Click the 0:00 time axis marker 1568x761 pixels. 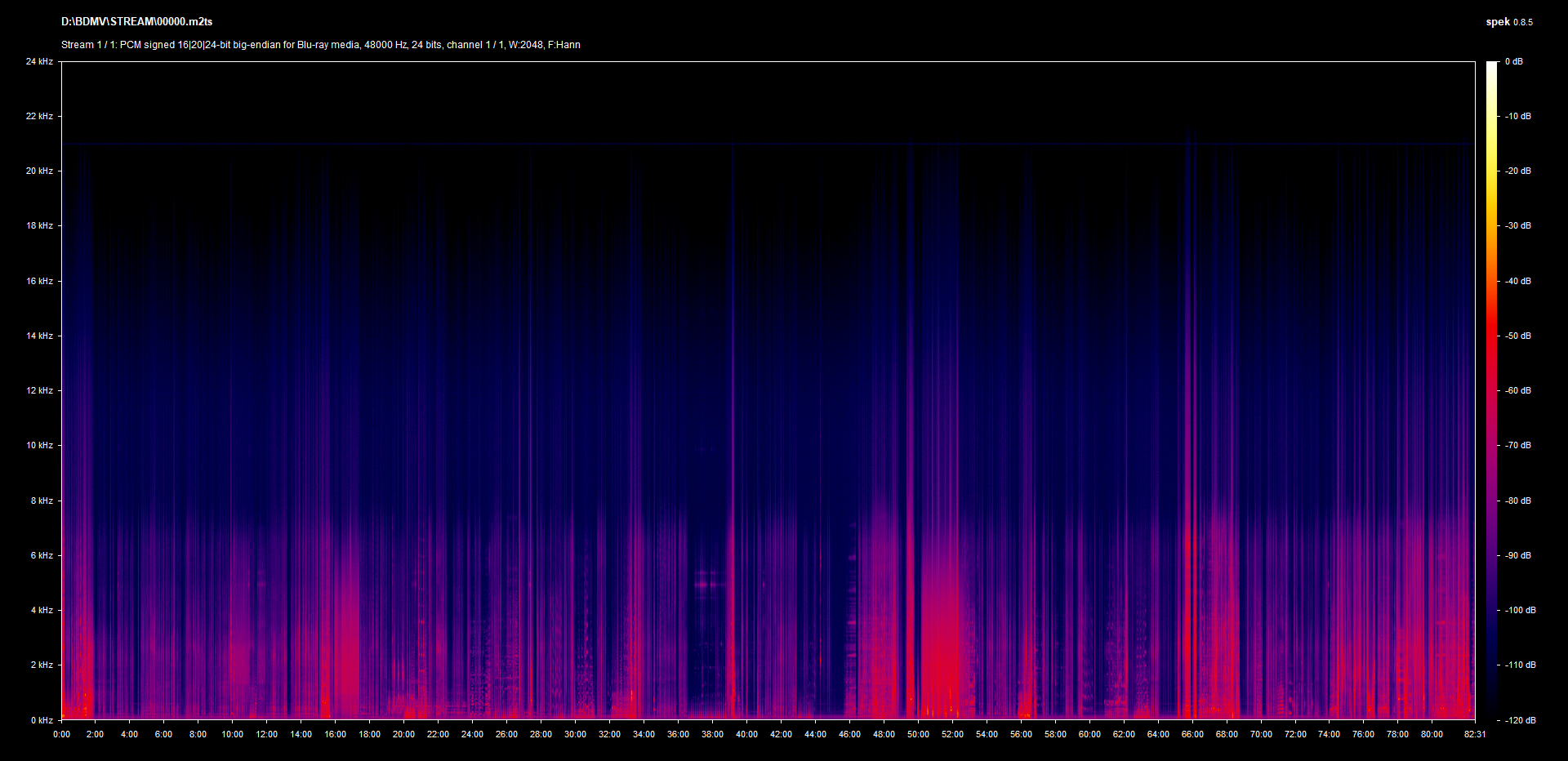(61, 734)
